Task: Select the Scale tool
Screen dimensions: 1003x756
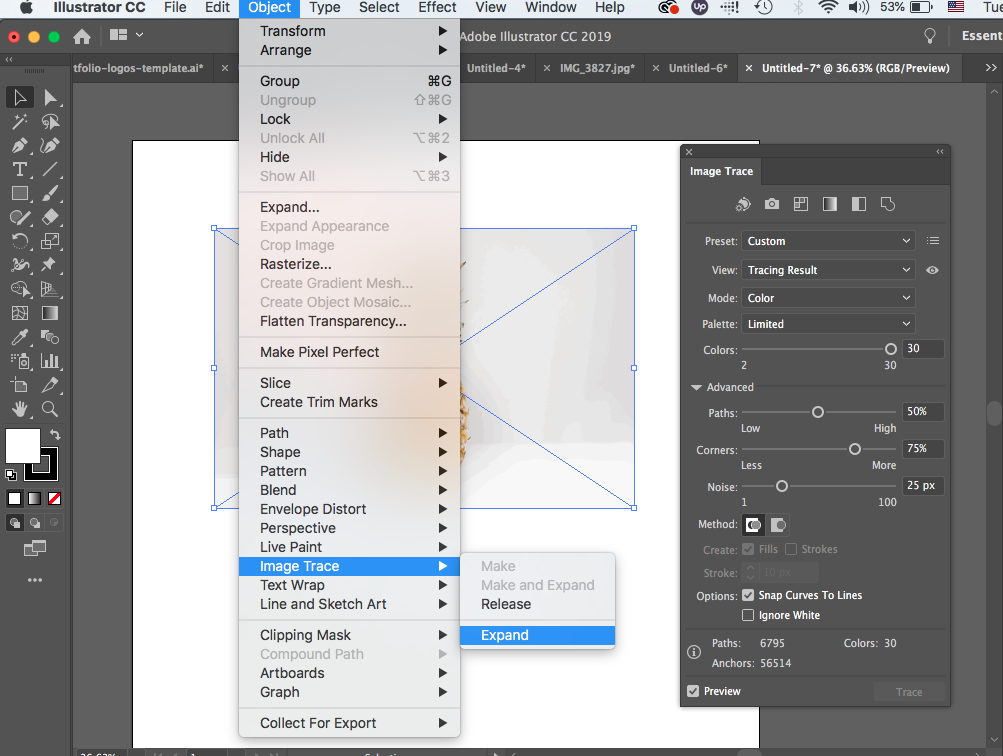Action: [50, 241]
